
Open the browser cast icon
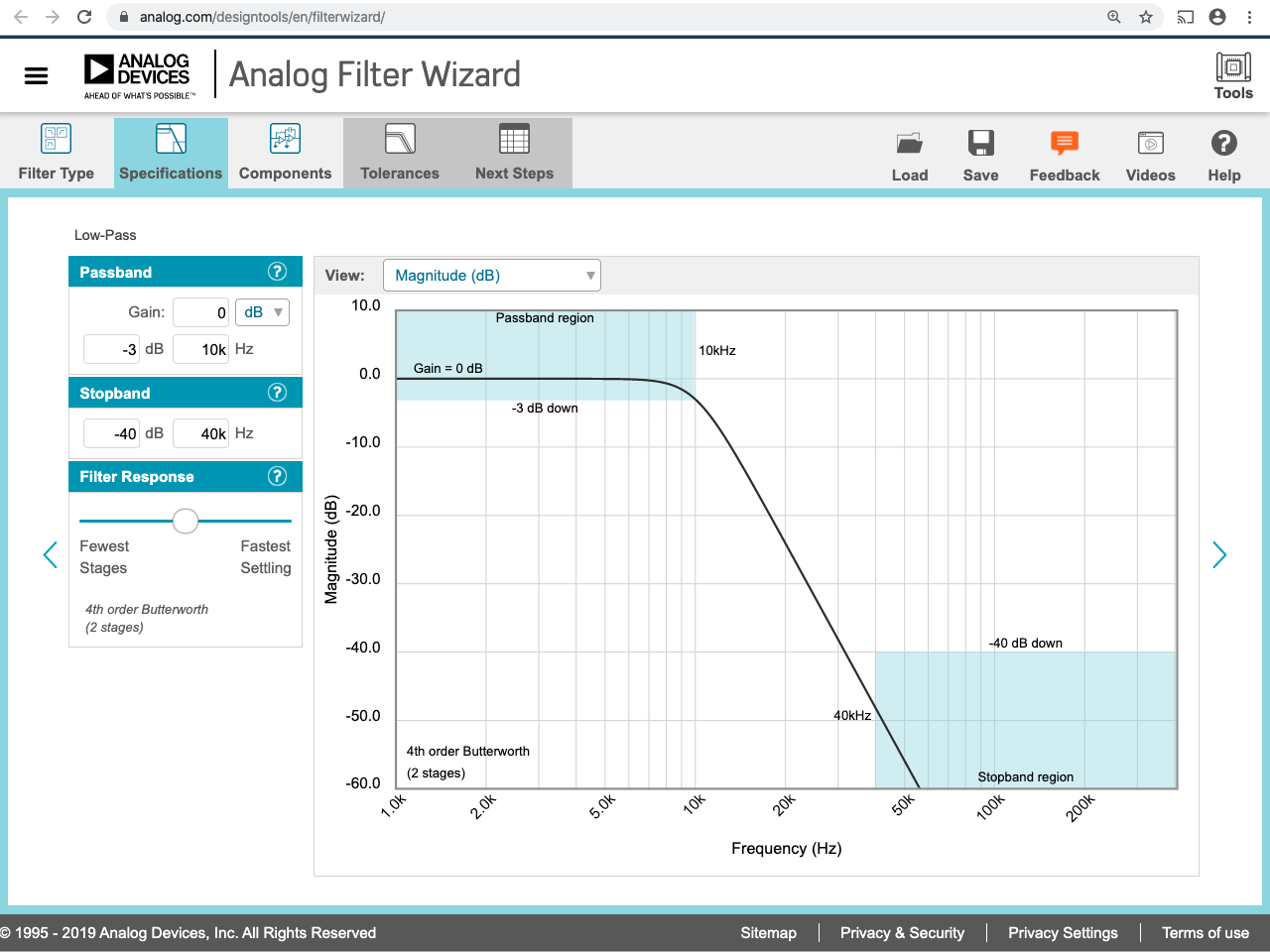(1186, 17)
